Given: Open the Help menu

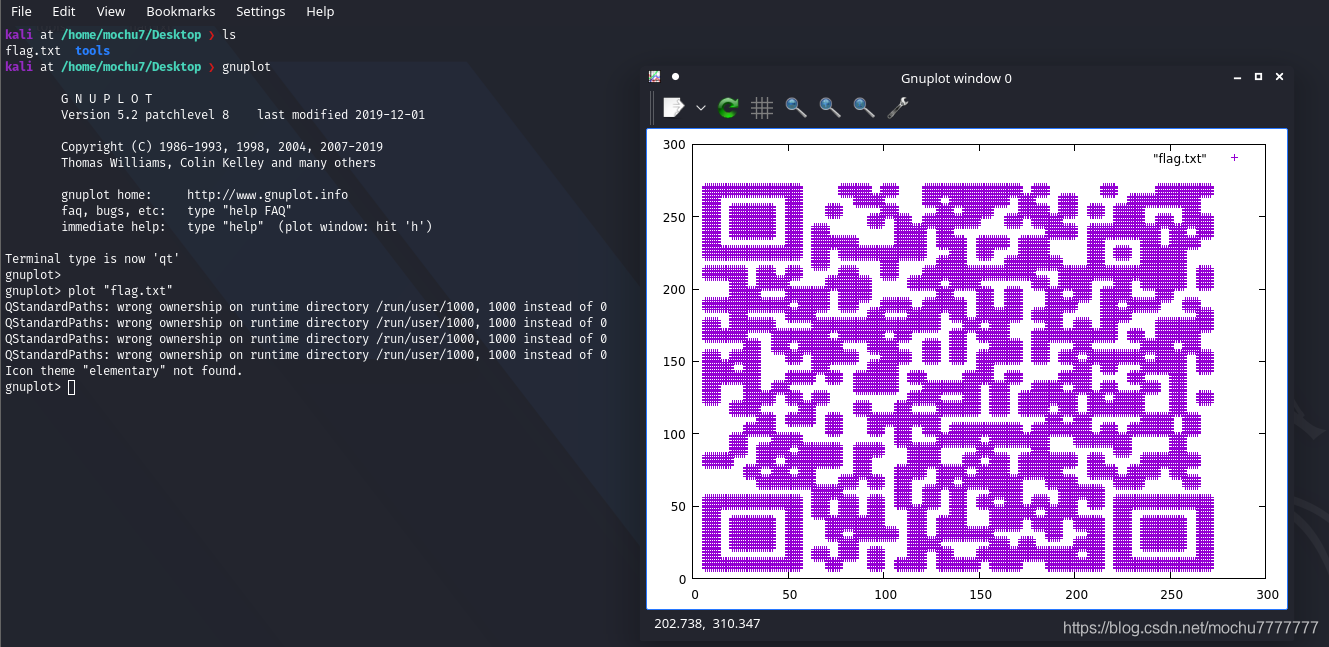Looking at the screenshot, I should tap(320, 12).
